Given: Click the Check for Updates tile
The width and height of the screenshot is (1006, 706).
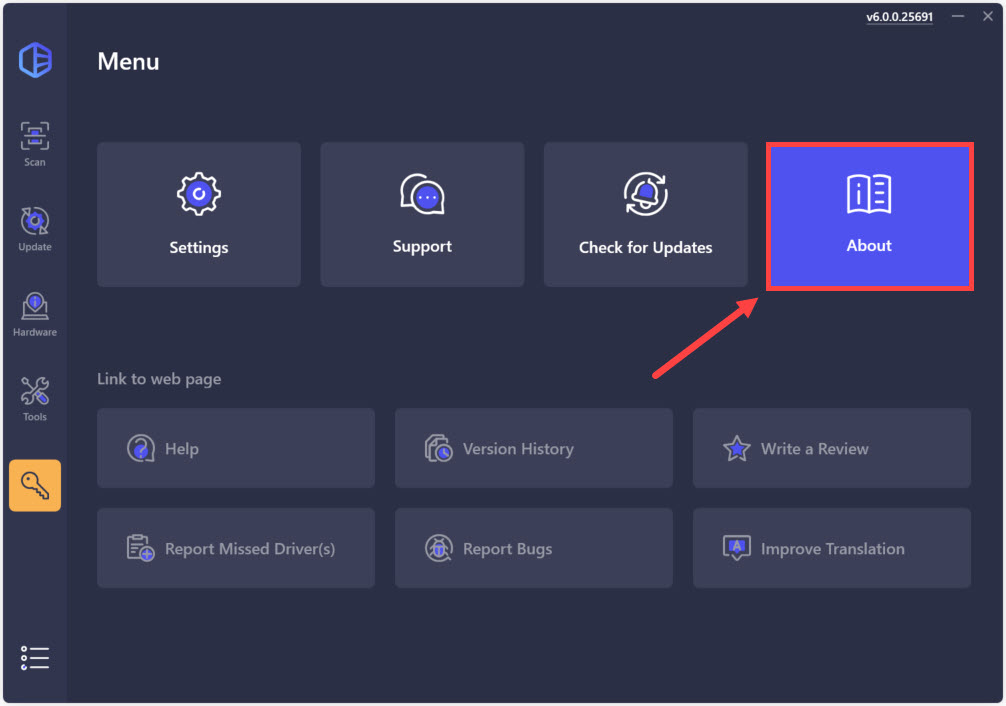Looking at the screenshot, I should (x=645, y=214).
